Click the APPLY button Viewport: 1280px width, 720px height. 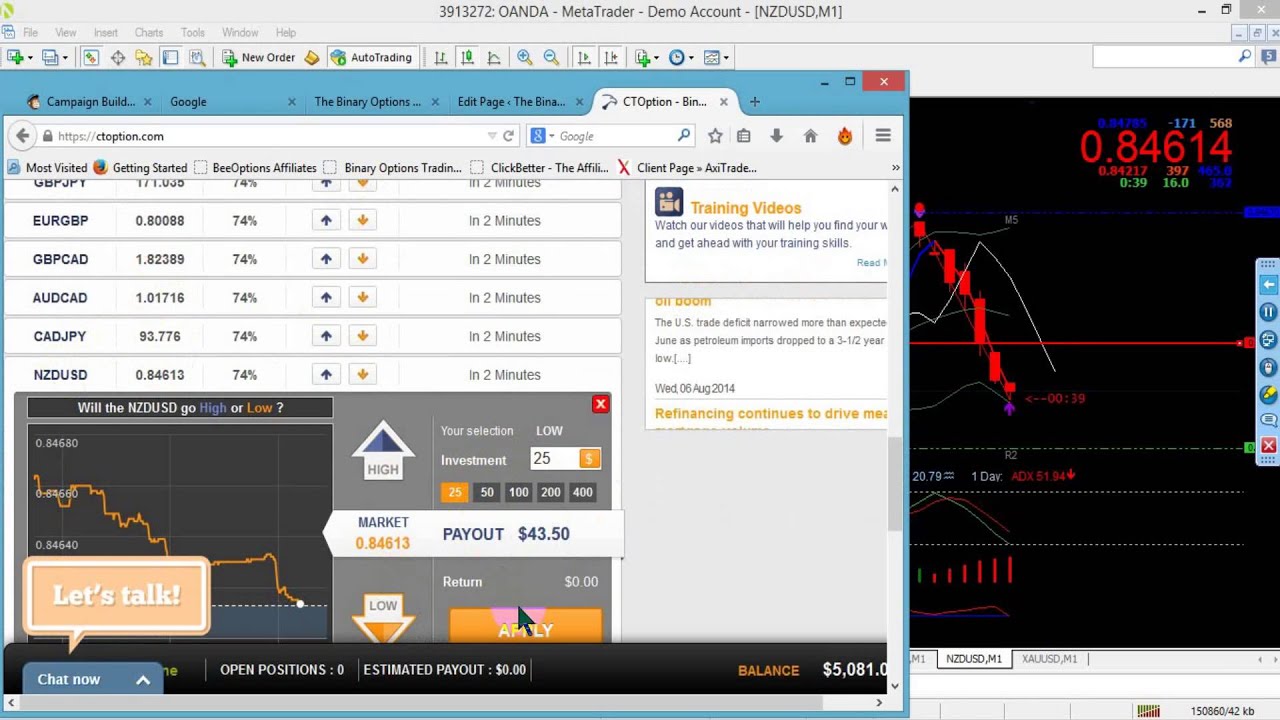[526, 627]
